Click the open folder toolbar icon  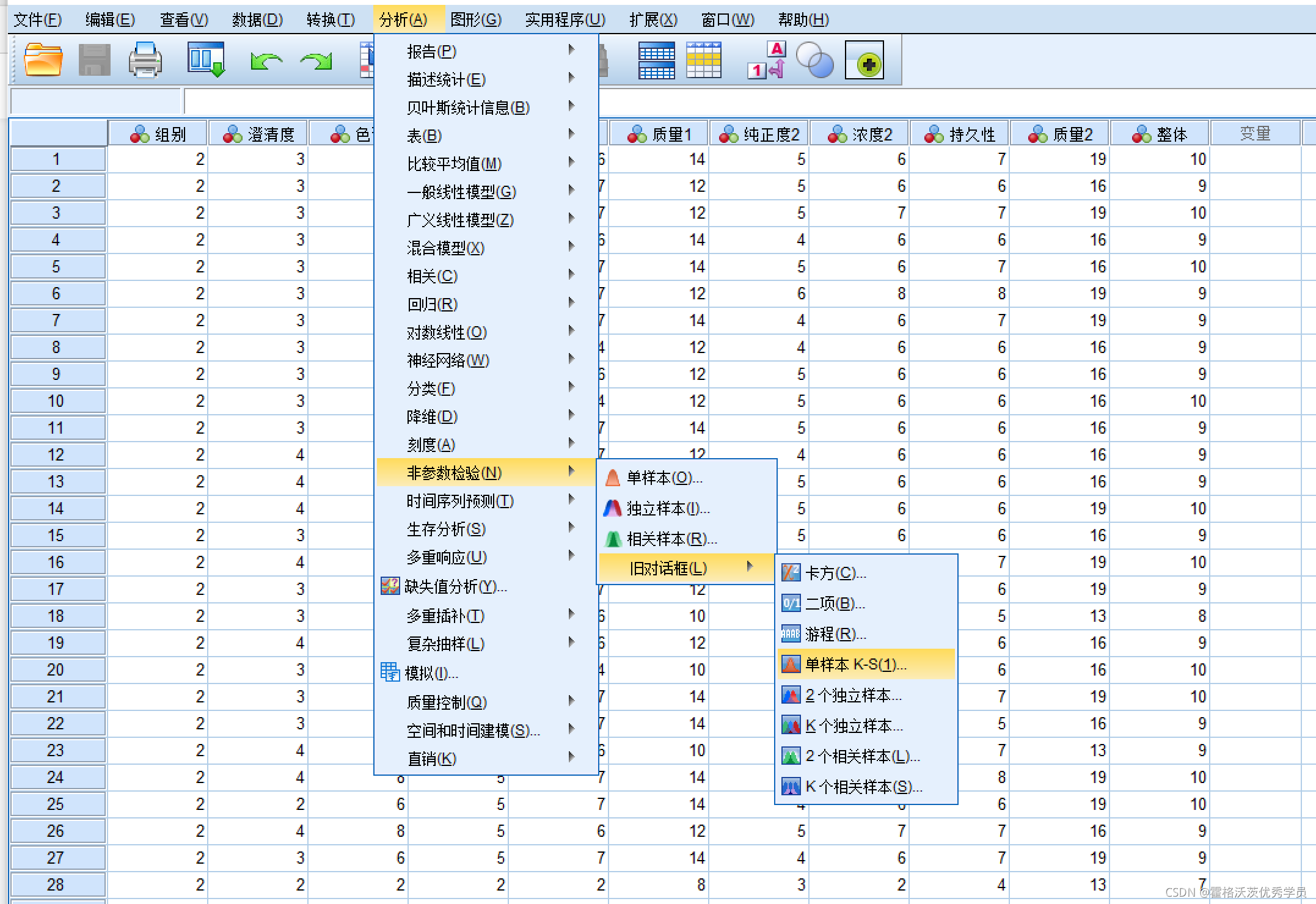(43, 60)
